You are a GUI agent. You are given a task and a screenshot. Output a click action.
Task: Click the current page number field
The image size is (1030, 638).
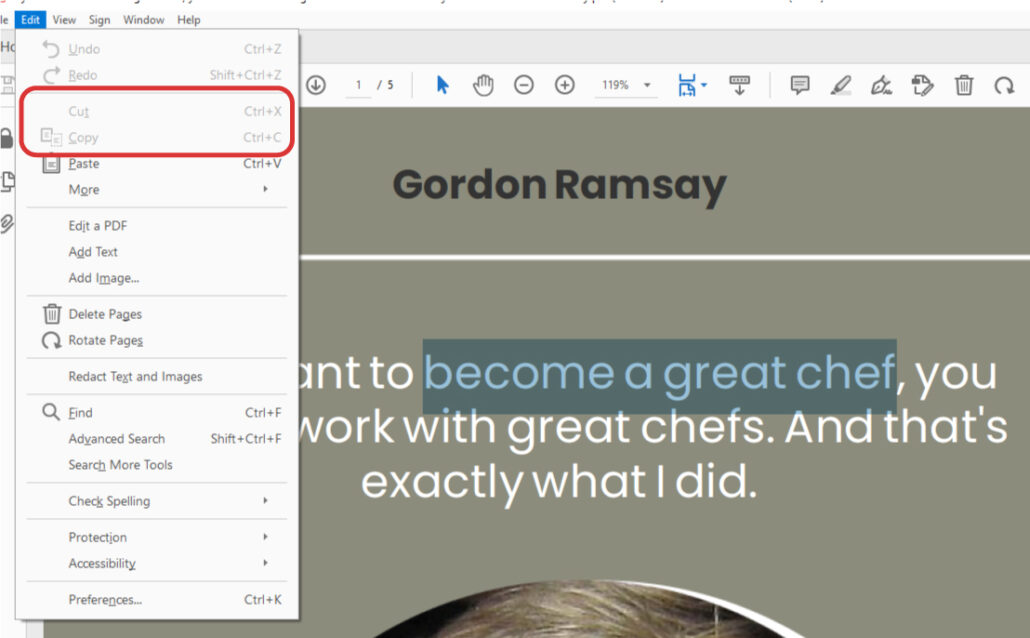[358, 85]
